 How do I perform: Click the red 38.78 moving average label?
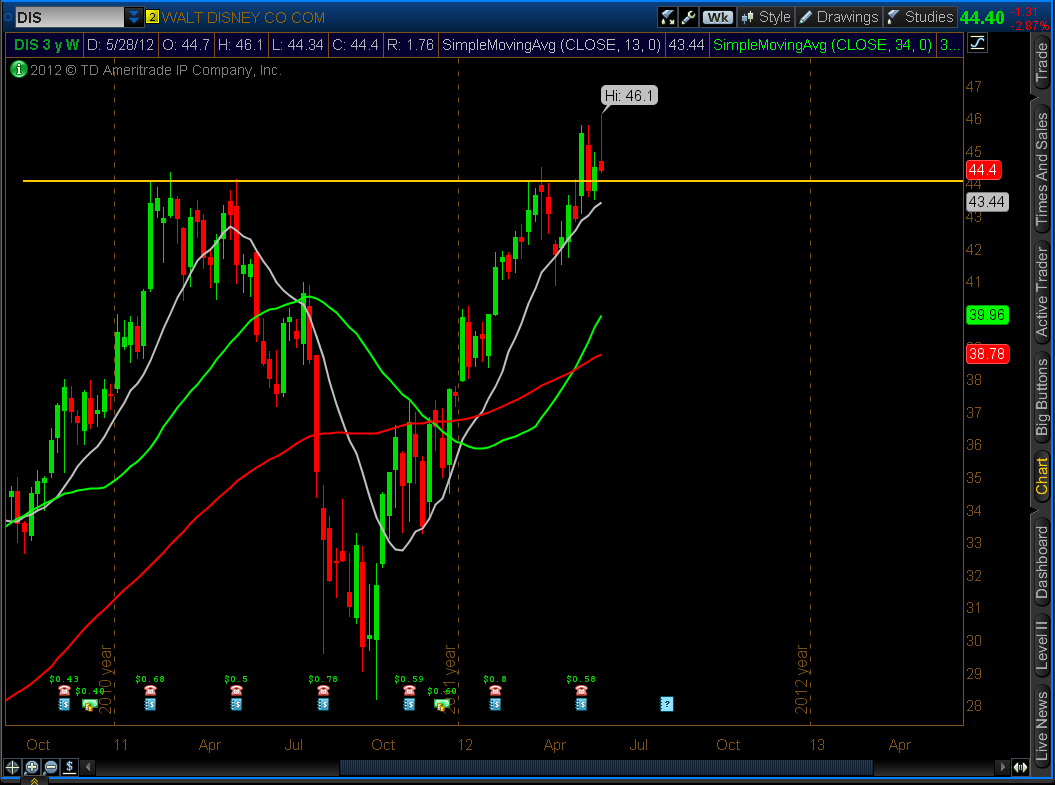coord(987,354)
